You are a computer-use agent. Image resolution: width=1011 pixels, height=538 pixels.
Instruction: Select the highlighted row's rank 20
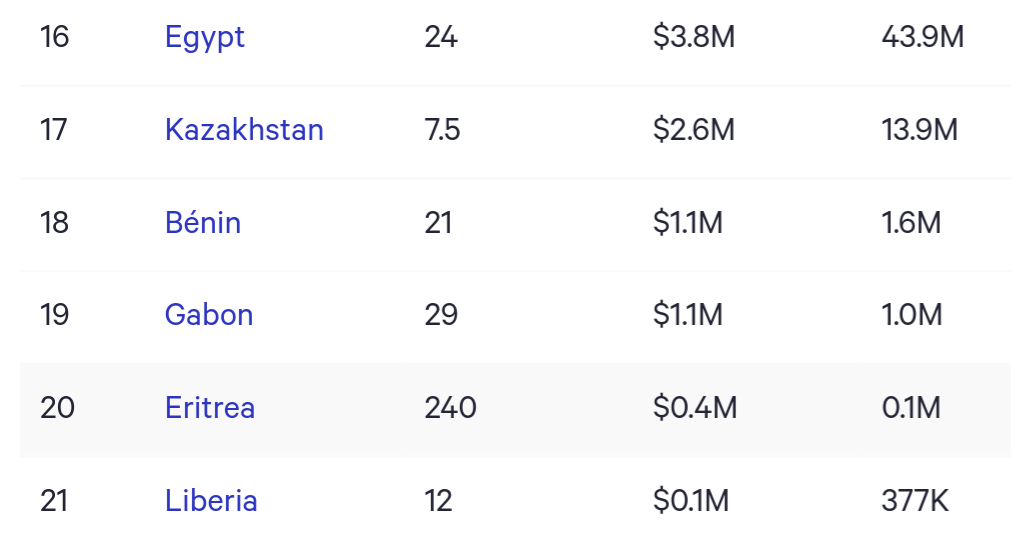click(57, 408)
